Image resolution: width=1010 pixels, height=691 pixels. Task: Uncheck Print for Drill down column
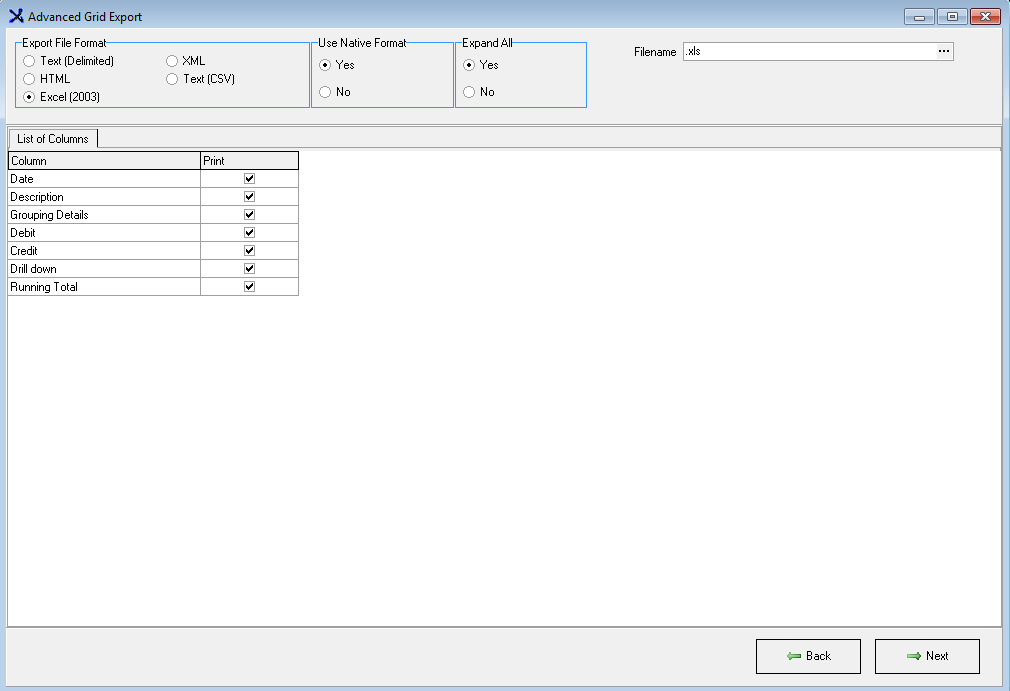(250, 269)
